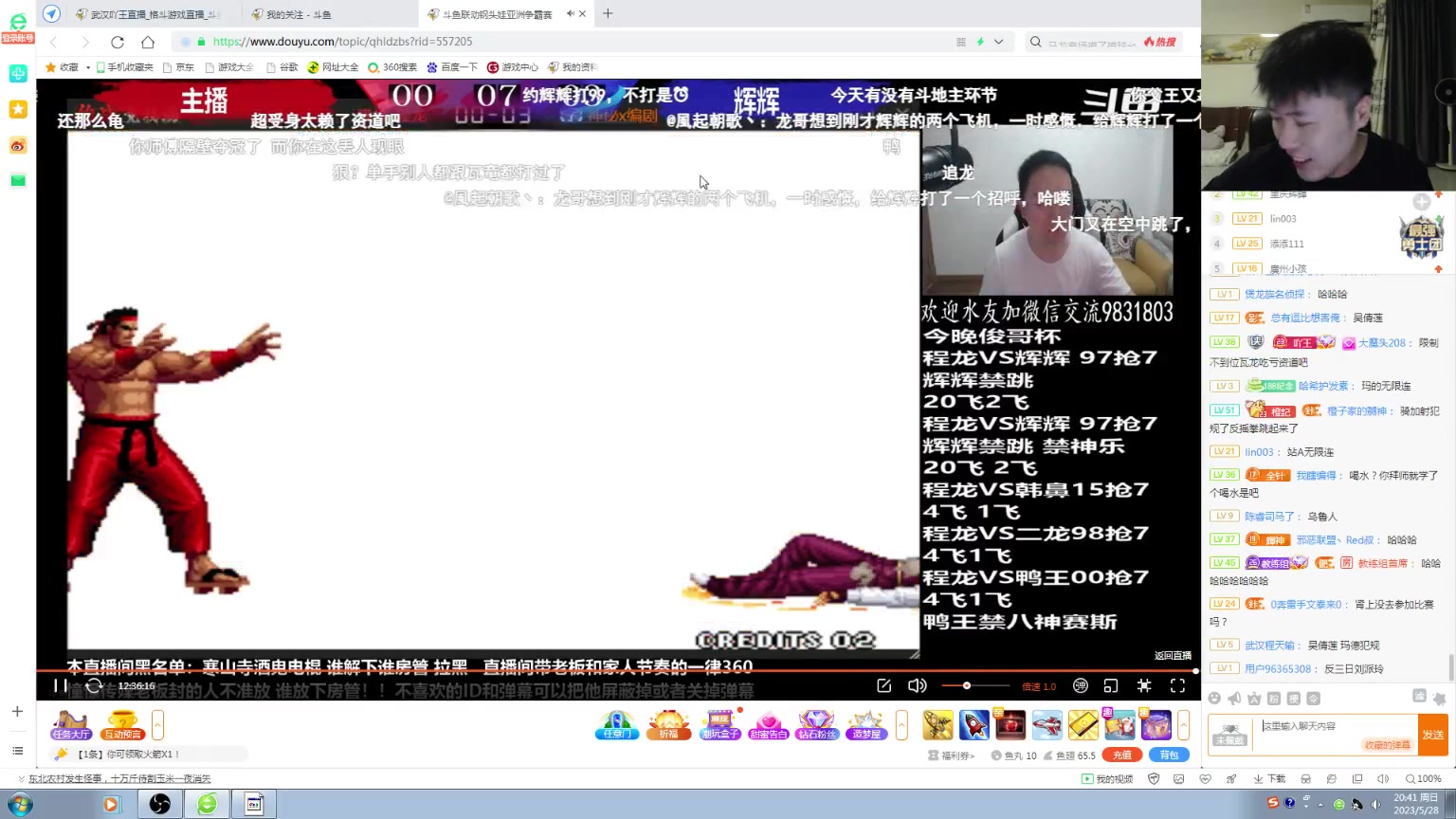The height and width of the screenshot is (819, 1456).
Task: Open the mail icon in left sidebar
Action: pyautogui.click(x=18, y=181)
